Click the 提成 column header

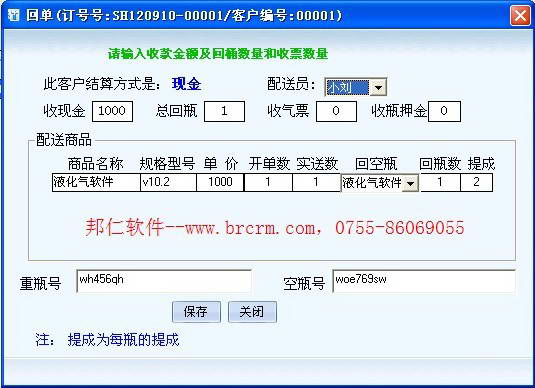coord(481,164)
